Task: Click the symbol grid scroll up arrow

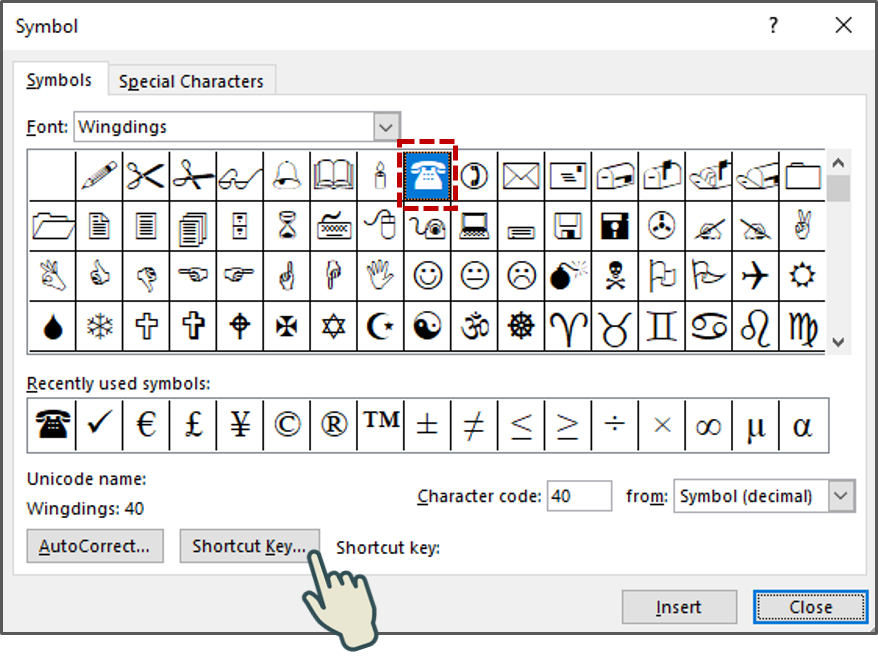Action: tap(838, 163)
